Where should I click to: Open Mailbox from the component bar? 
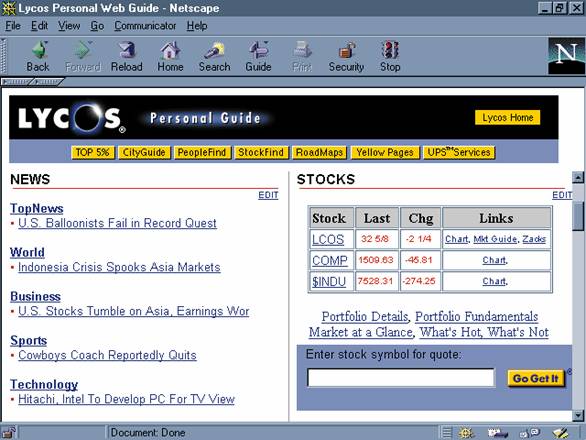[x=497, y=433]
